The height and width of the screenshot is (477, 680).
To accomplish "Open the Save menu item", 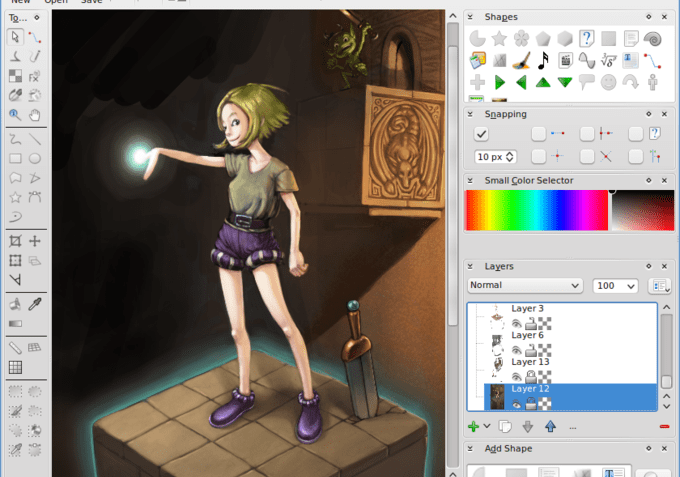I will coord(91,2).
